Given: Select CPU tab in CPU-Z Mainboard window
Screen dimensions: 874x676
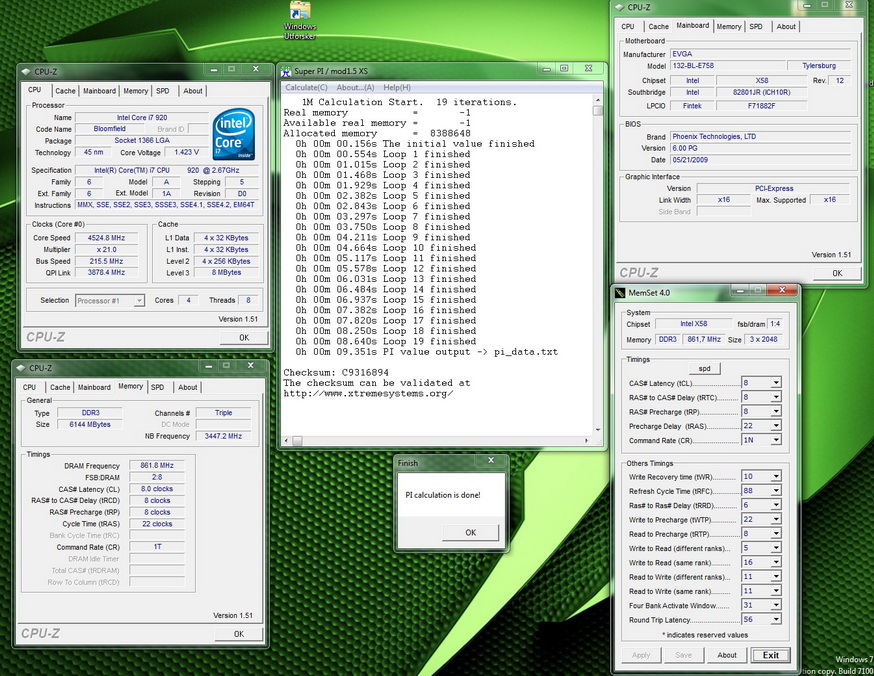Looking at the screenshot, I should [x=628, y=27].
